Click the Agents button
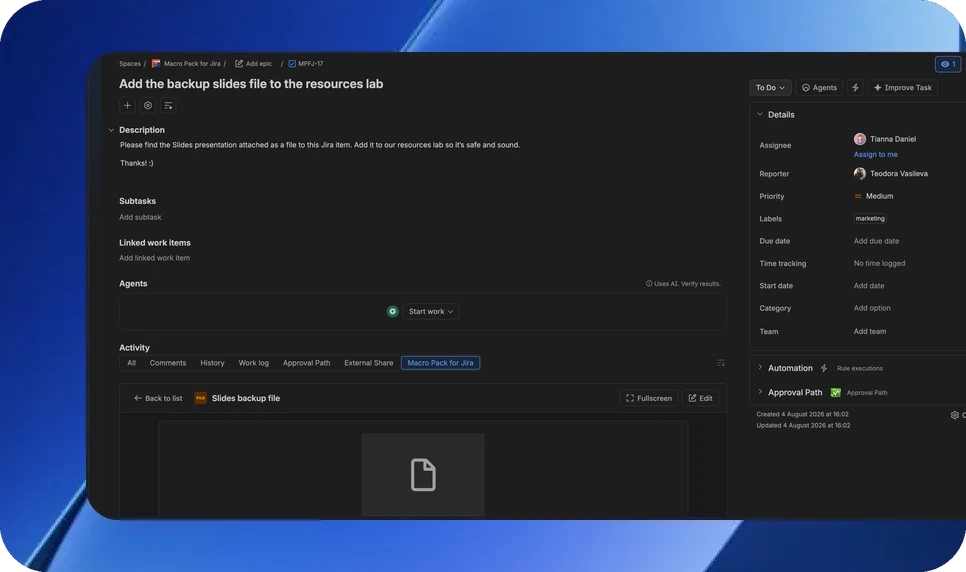The width and height of the screenshot is (966, 572). [819, 88]
